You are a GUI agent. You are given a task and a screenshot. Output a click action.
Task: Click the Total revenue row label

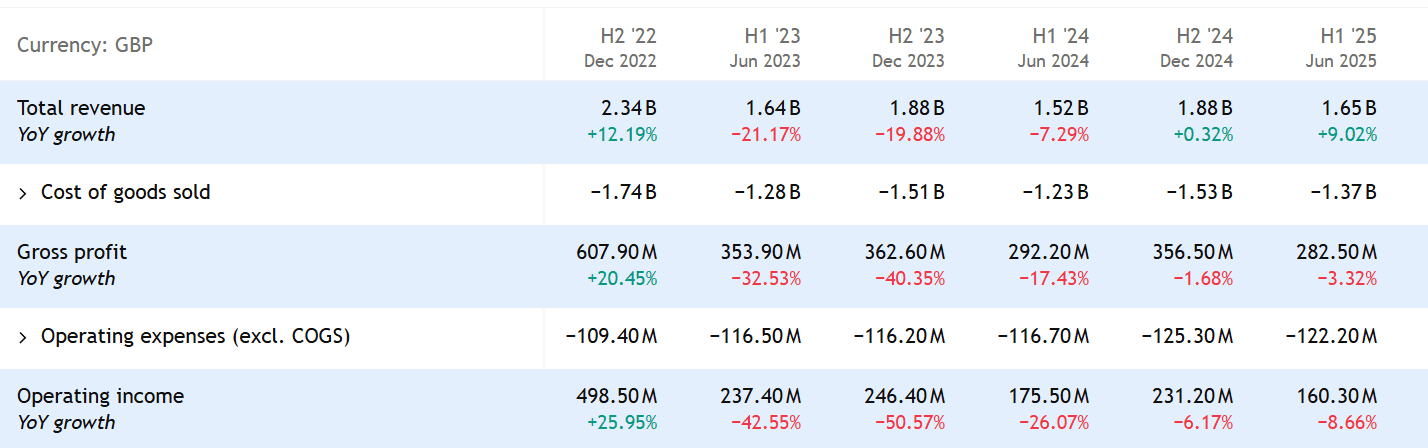click(81, 109)
